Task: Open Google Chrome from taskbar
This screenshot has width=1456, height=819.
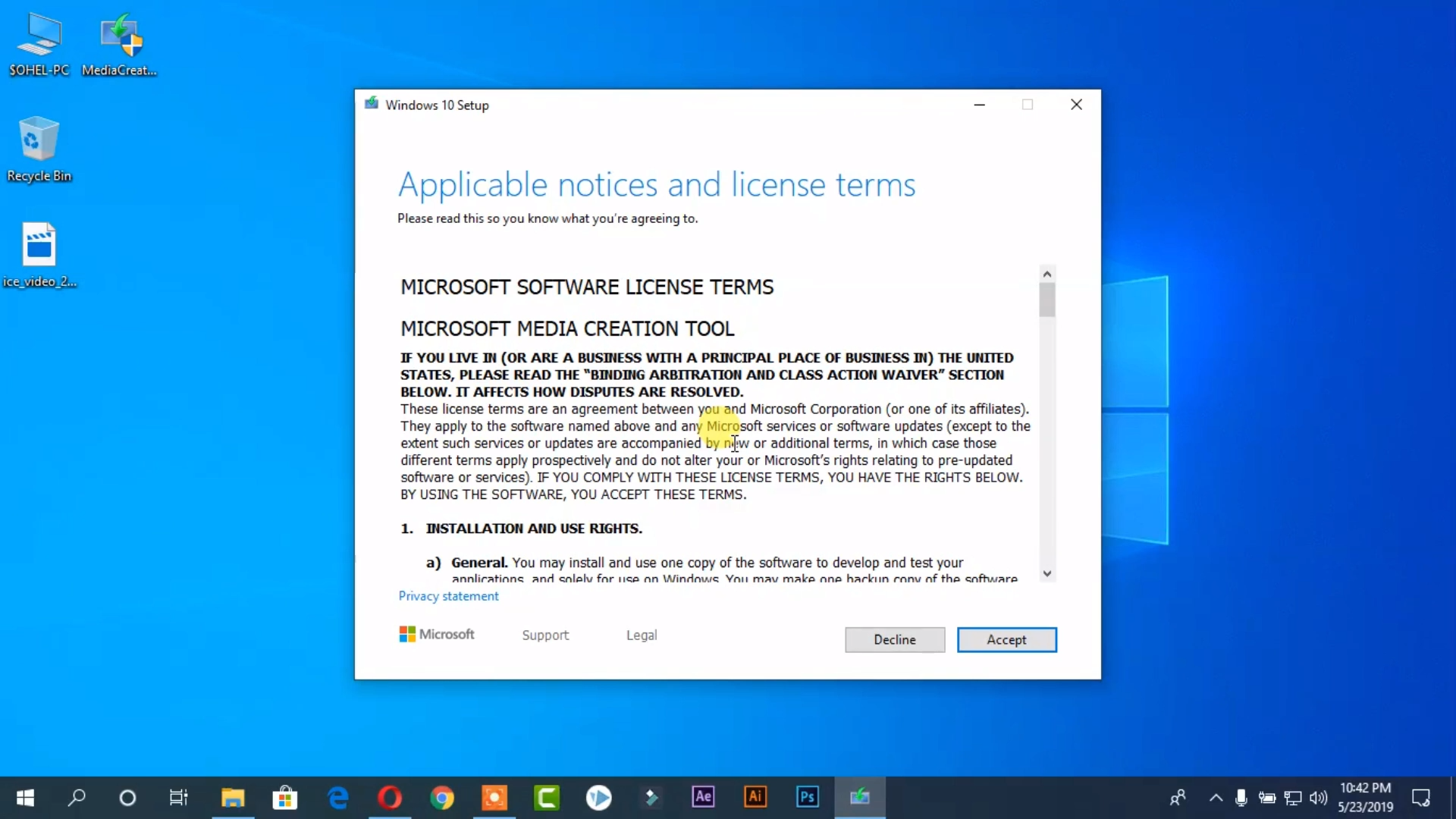Action: 442,797
